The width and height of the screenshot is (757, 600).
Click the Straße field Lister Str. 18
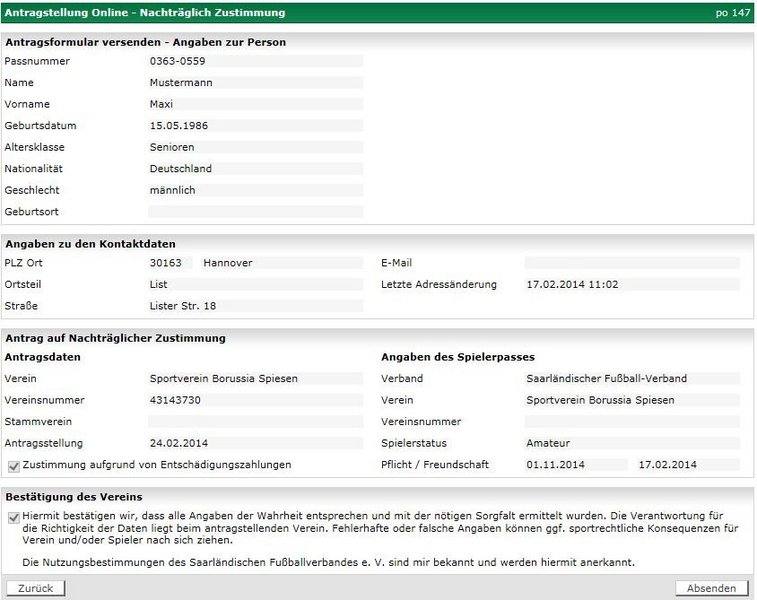(255, 306)
